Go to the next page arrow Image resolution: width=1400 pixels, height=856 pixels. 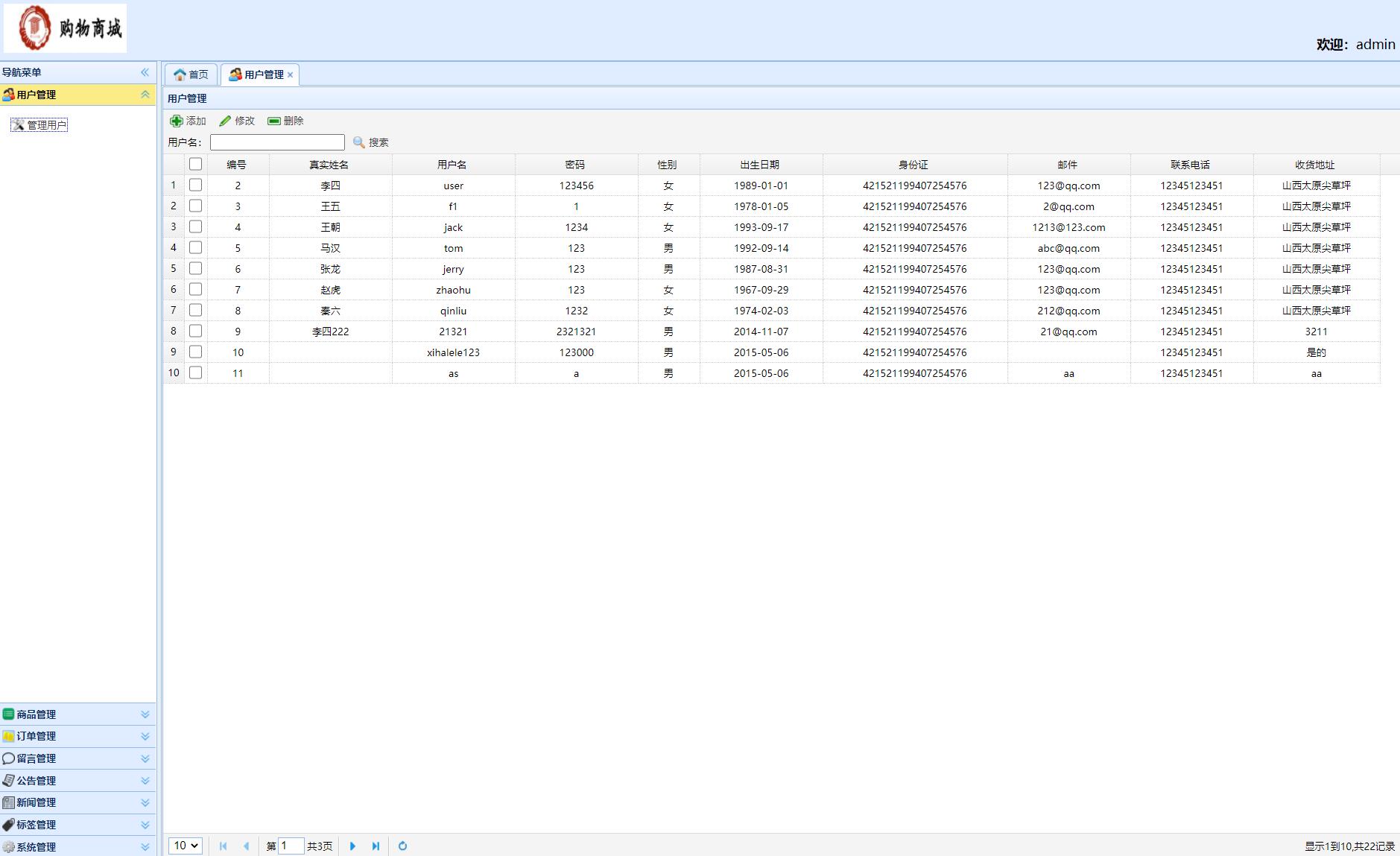click(352, 846)
